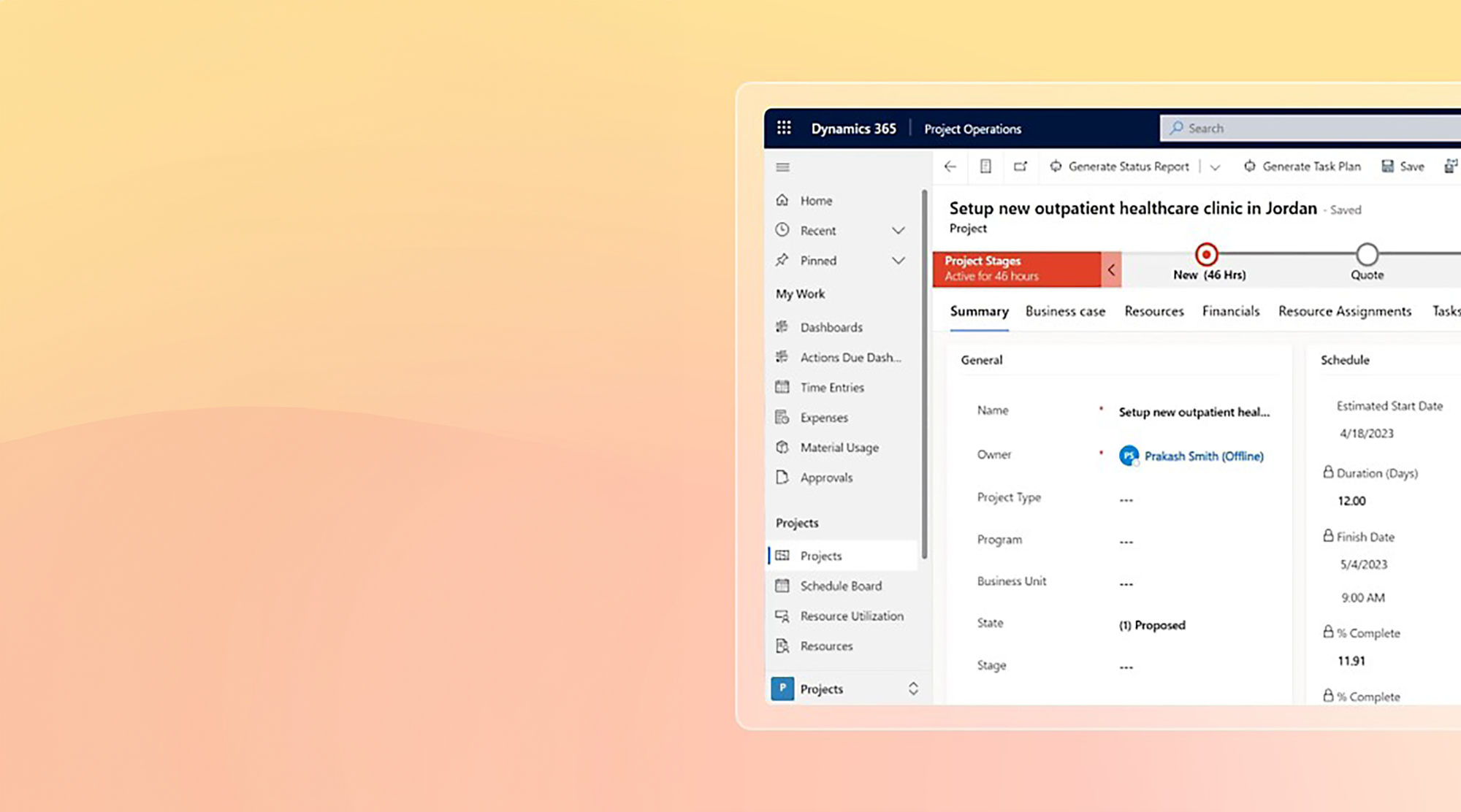Click the Resource Utilization icon
Image resolution: width=1461 pixels, height=812 pixels.
click(x=782, y=616)
